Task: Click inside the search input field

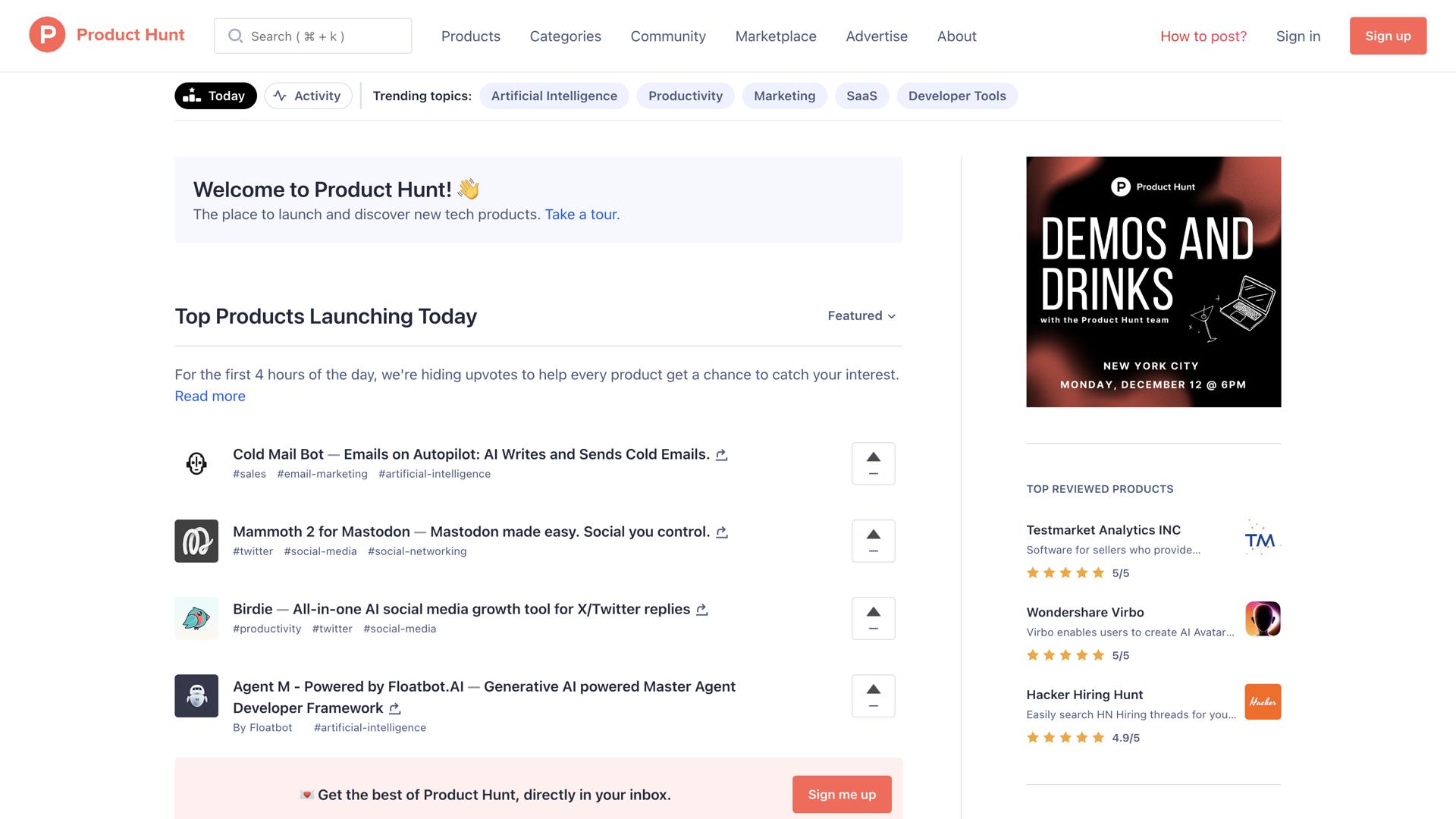Action: 318,36
